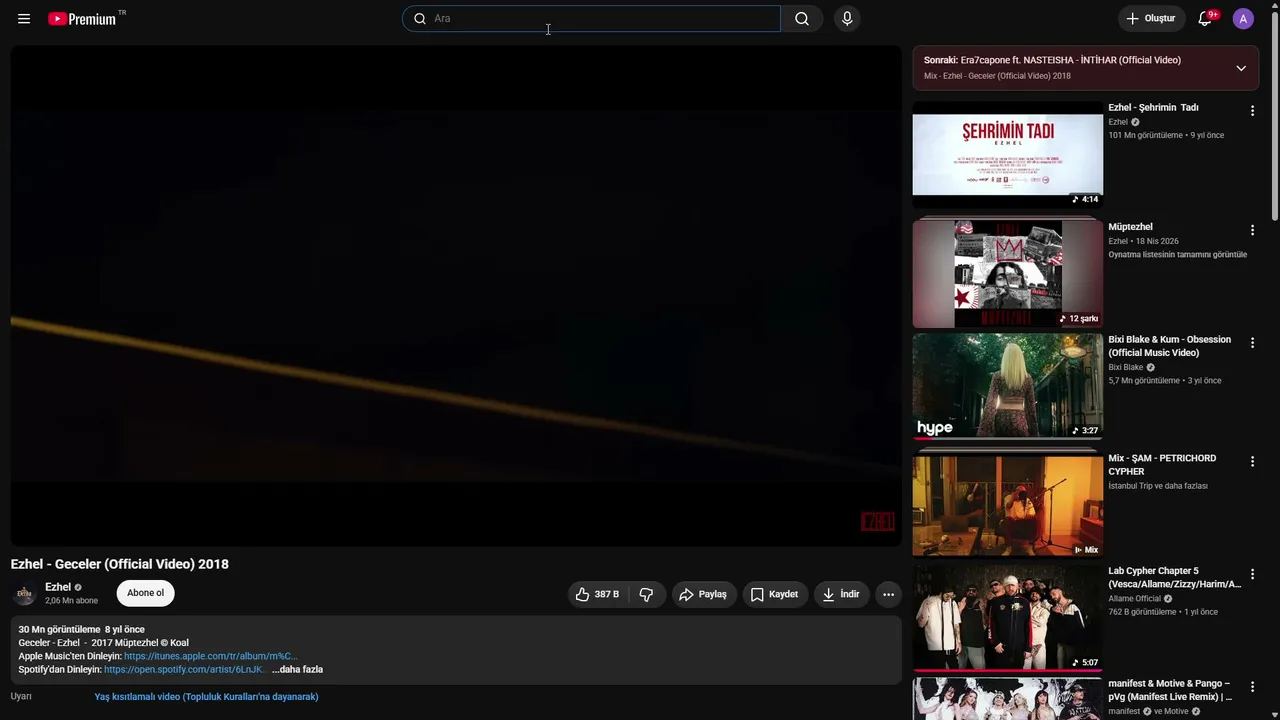
Task: Open Bixi Blake channel name
Action: [x=1125, y=368]
